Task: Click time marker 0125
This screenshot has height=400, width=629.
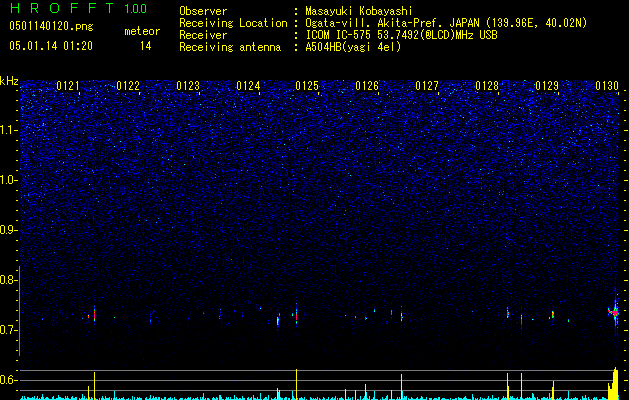Action: click(307, 86)
